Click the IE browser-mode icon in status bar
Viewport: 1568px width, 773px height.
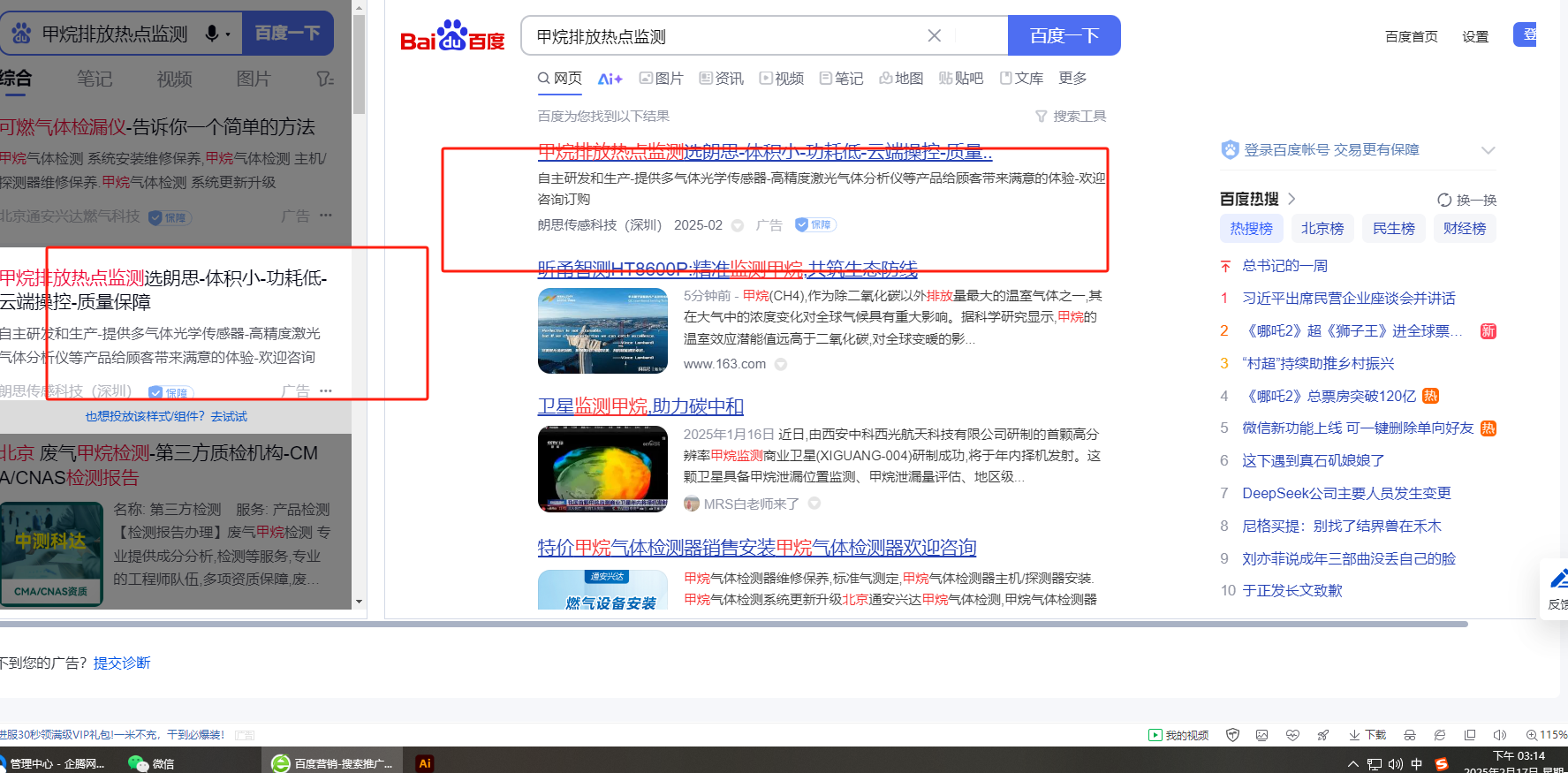[x=1440, y=735]
